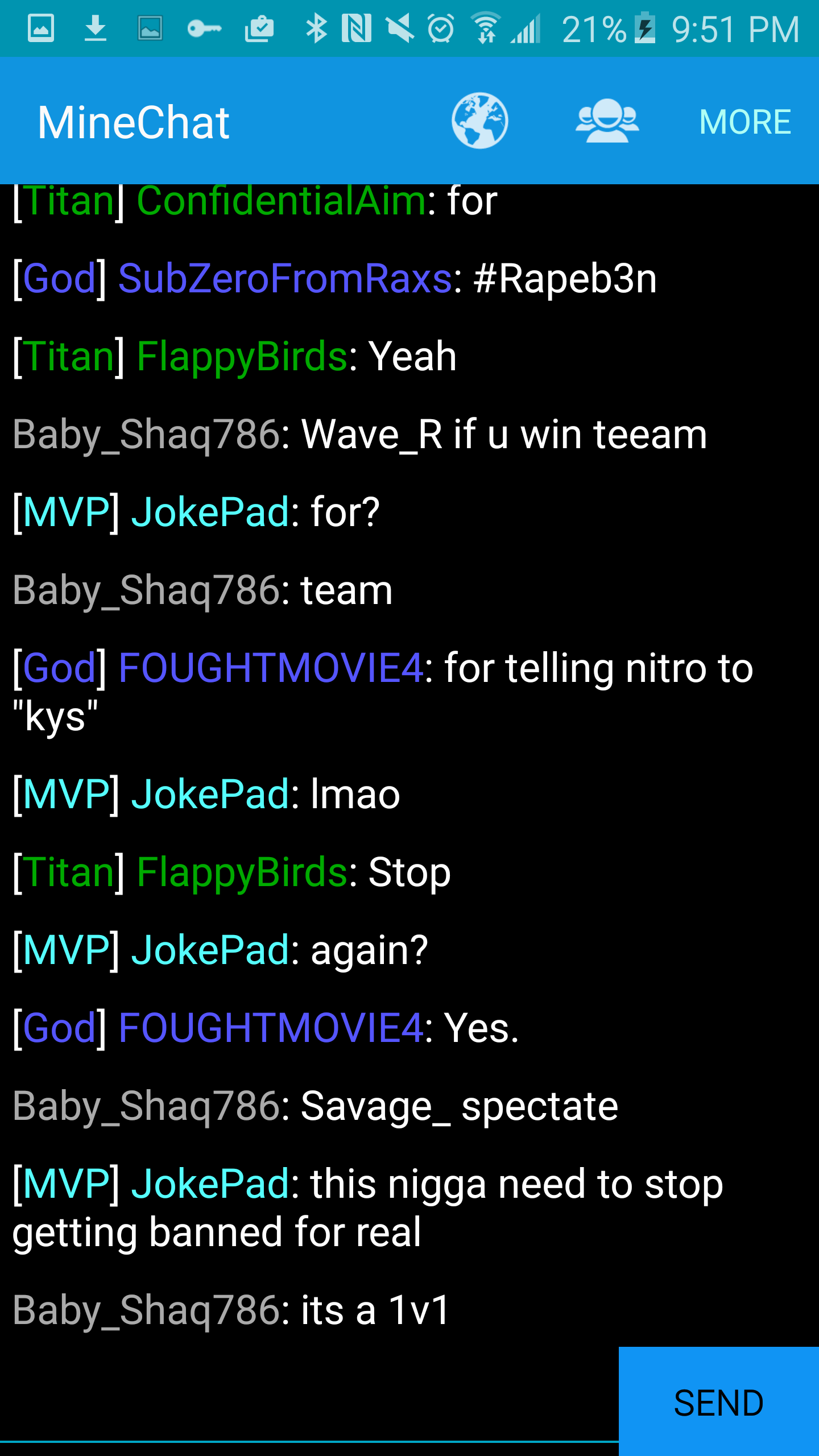Tap JokePad 'lmao' message

[206, 794]
